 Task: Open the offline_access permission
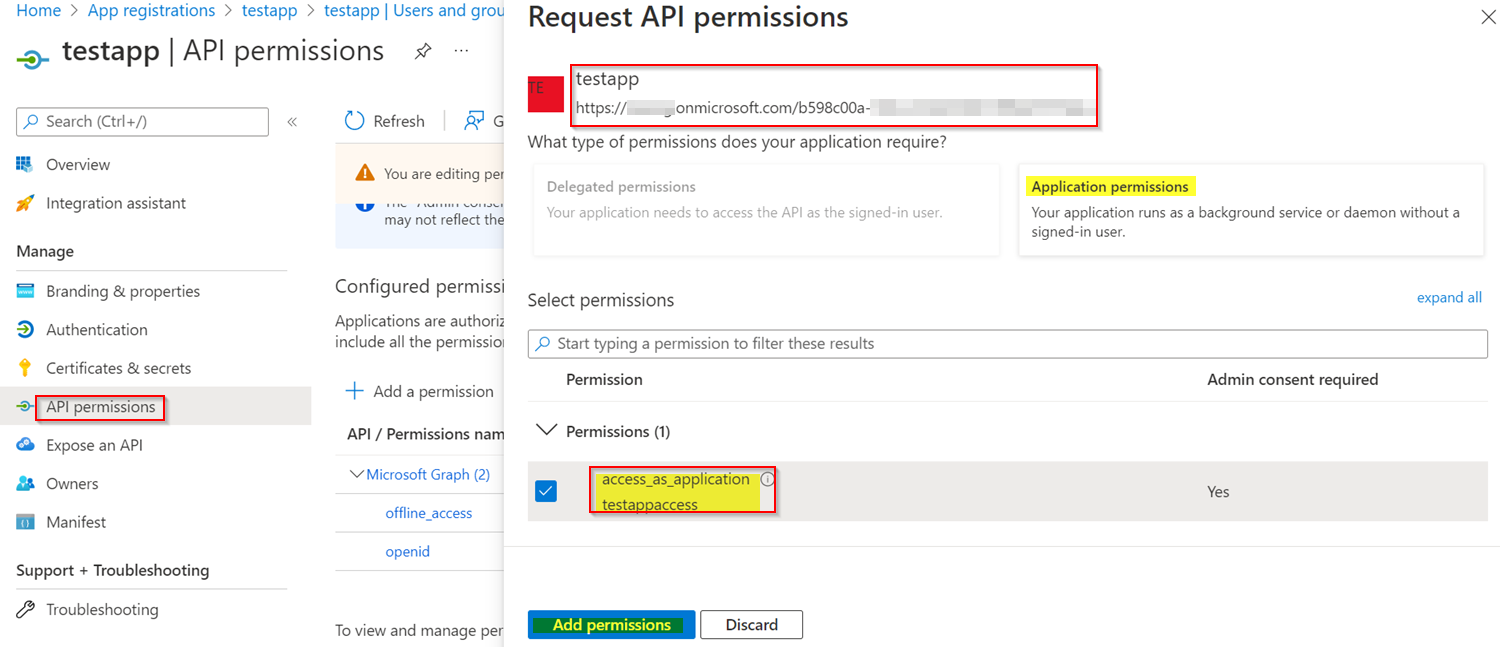click(x=429, y=512)
